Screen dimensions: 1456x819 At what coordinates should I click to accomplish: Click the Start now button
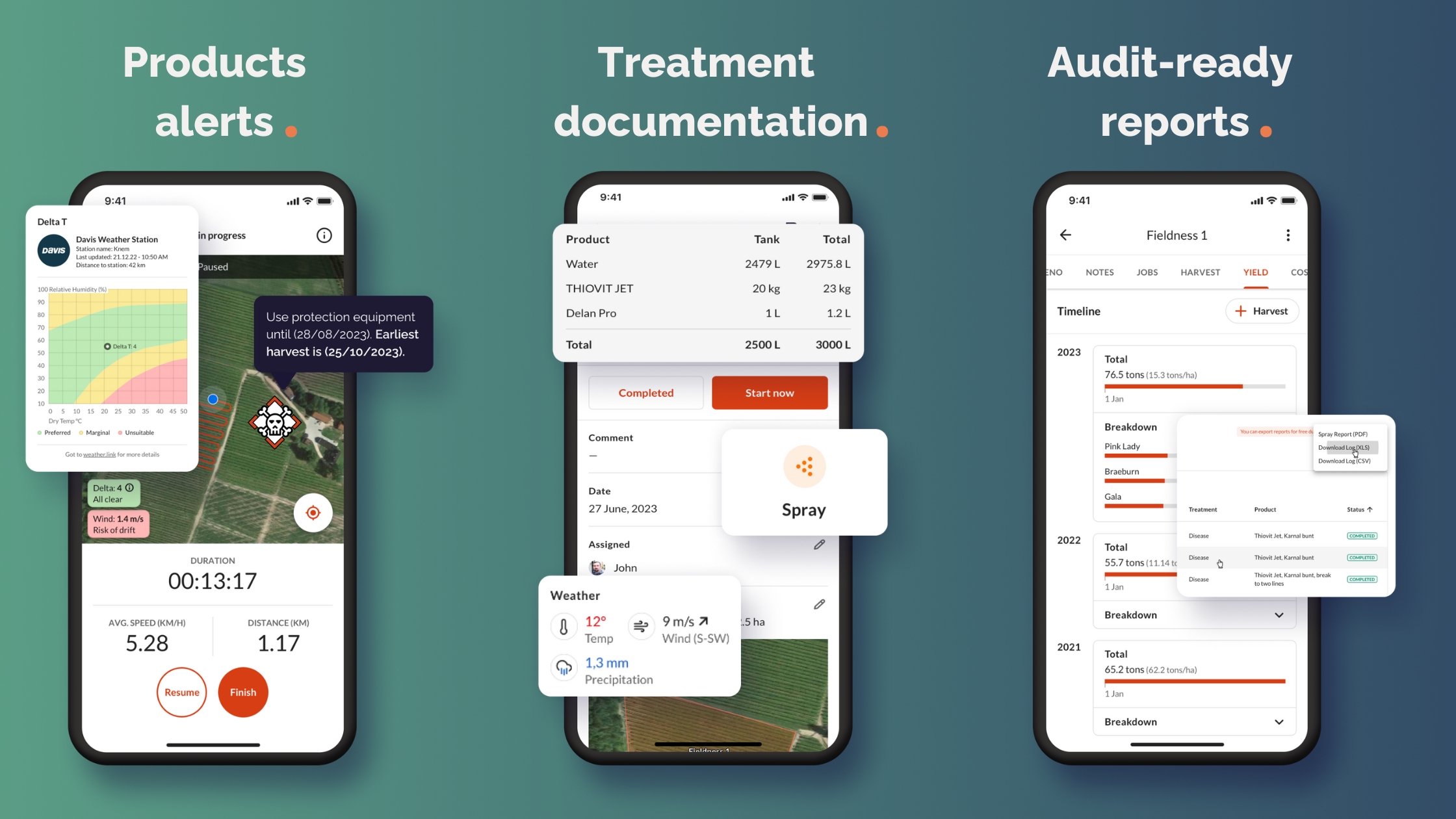(770, 392)
